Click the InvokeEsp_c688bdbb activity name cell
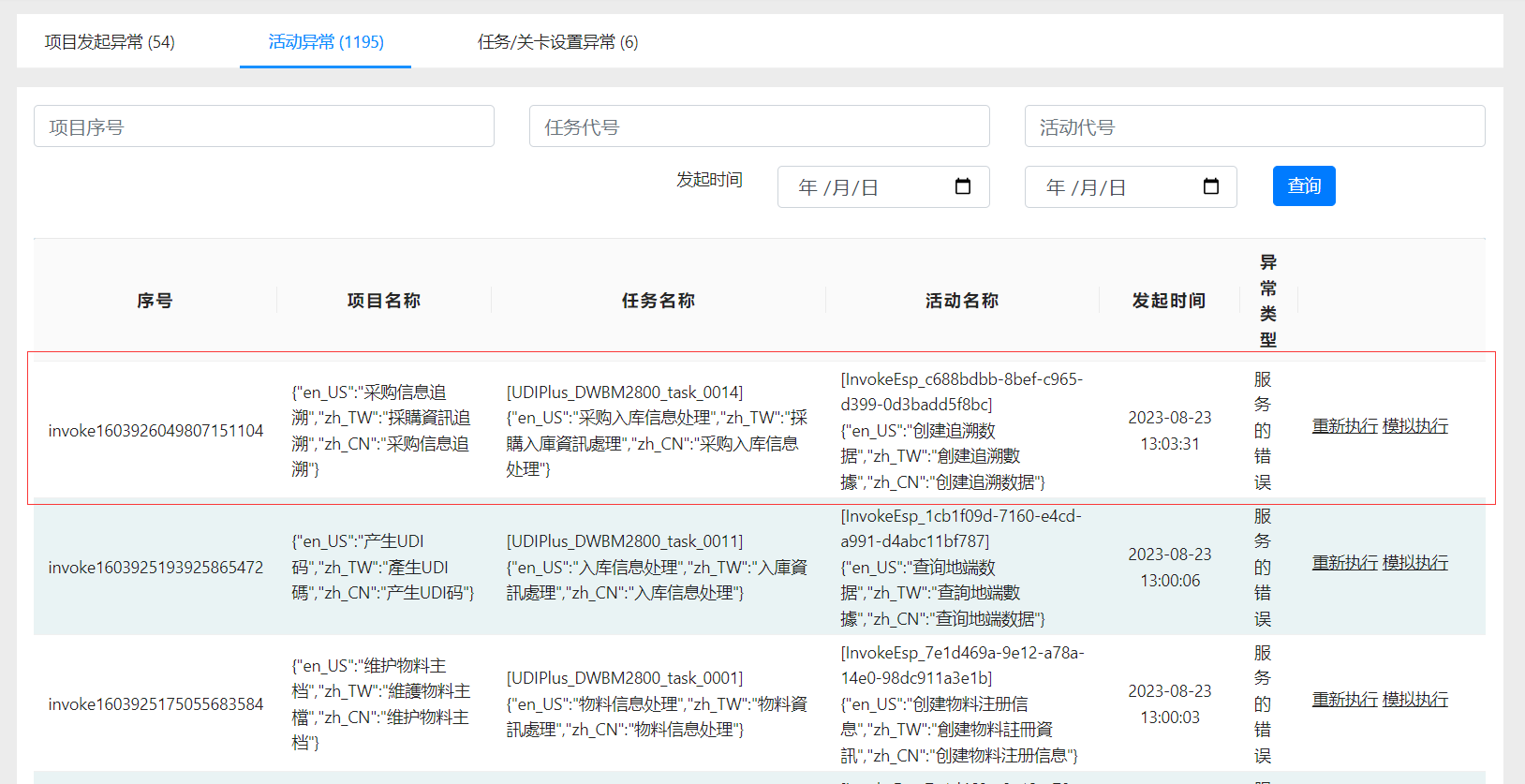 point(962,431)
